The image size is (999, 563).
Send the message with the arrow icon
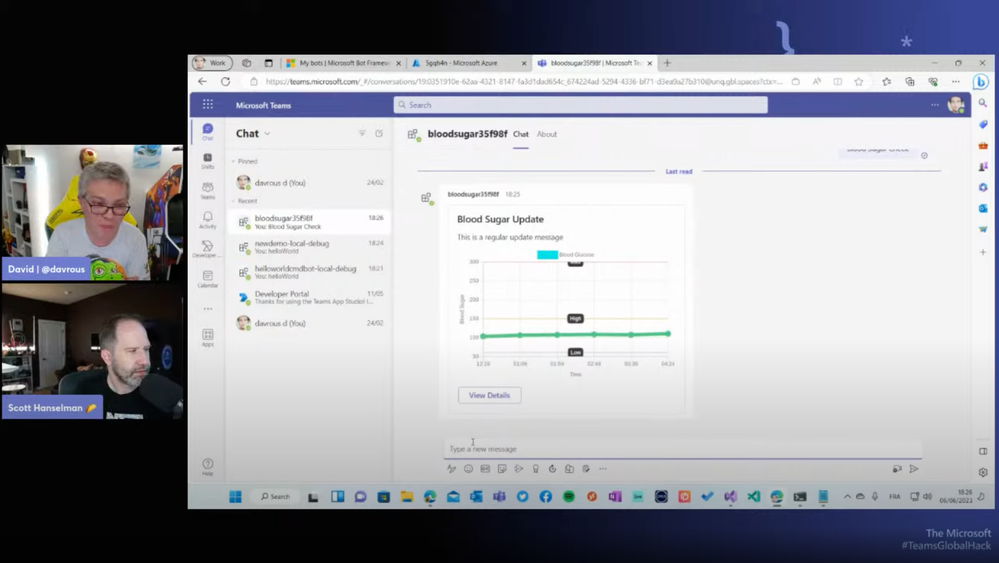click(914, 469)
